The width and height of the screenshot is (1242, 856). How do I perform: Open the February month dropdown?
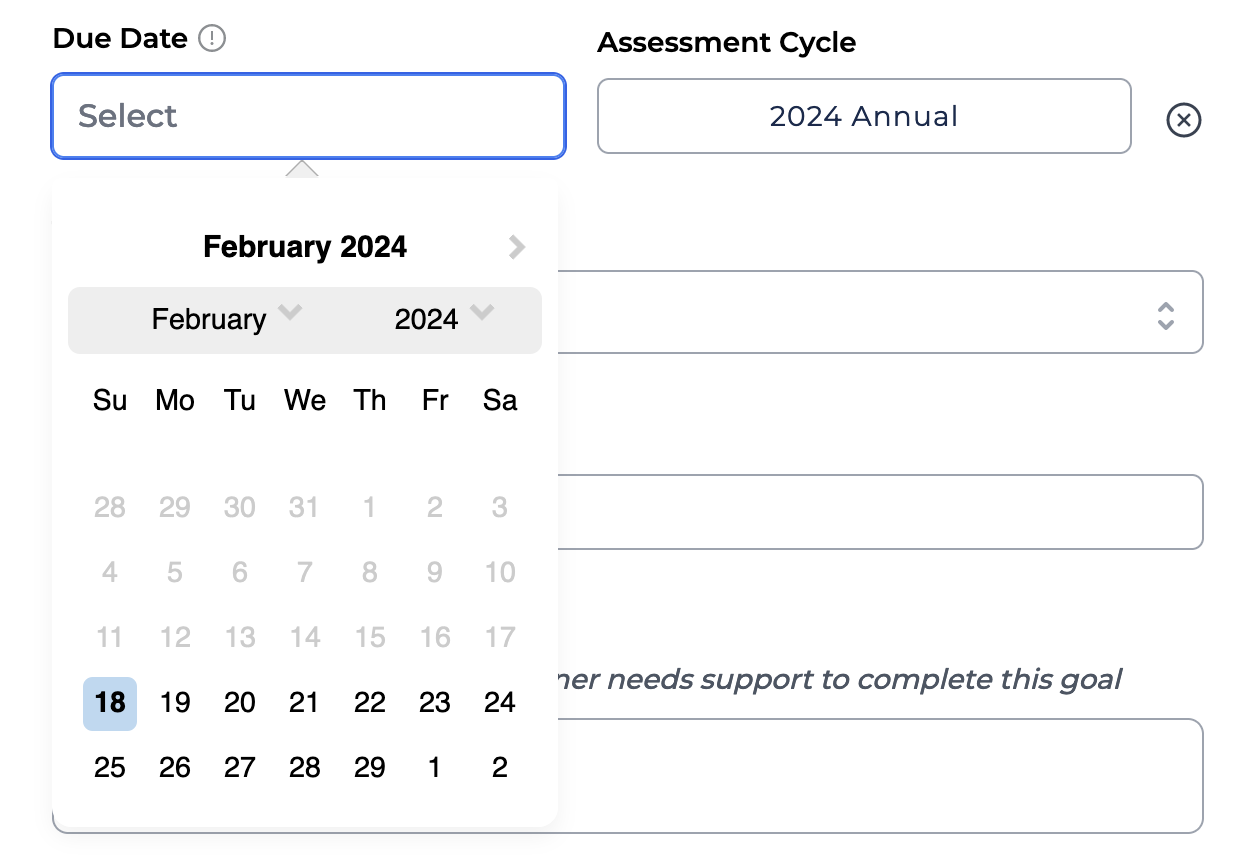[x=225, y=319]
